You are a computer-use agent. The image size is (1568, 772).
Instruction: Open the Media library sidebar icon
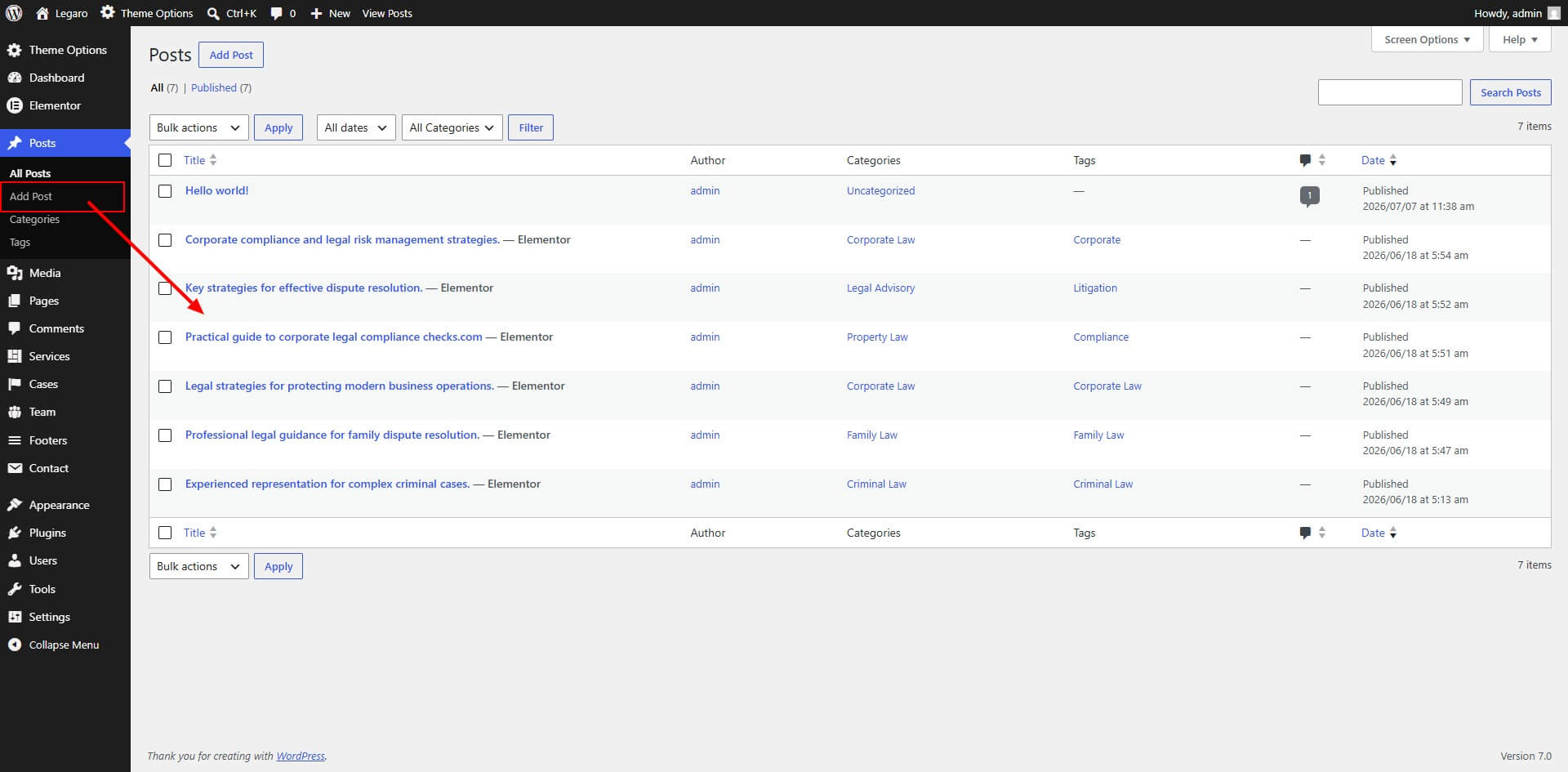pos(14,273)
